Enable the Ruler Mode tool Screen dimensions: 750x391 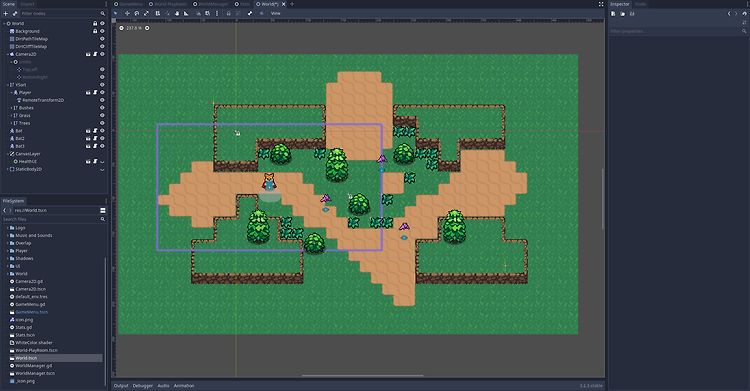[x=186, y=13]
